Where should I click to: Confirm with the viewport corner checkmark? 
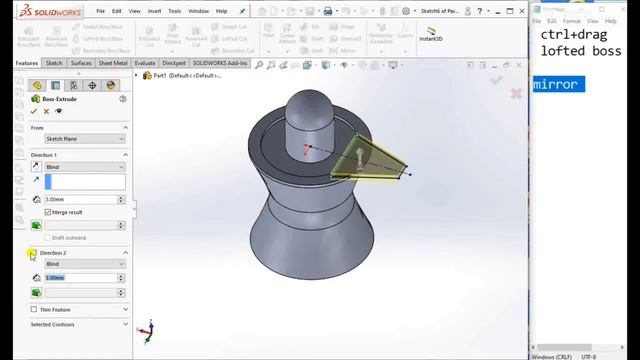[x=496, y=80]
